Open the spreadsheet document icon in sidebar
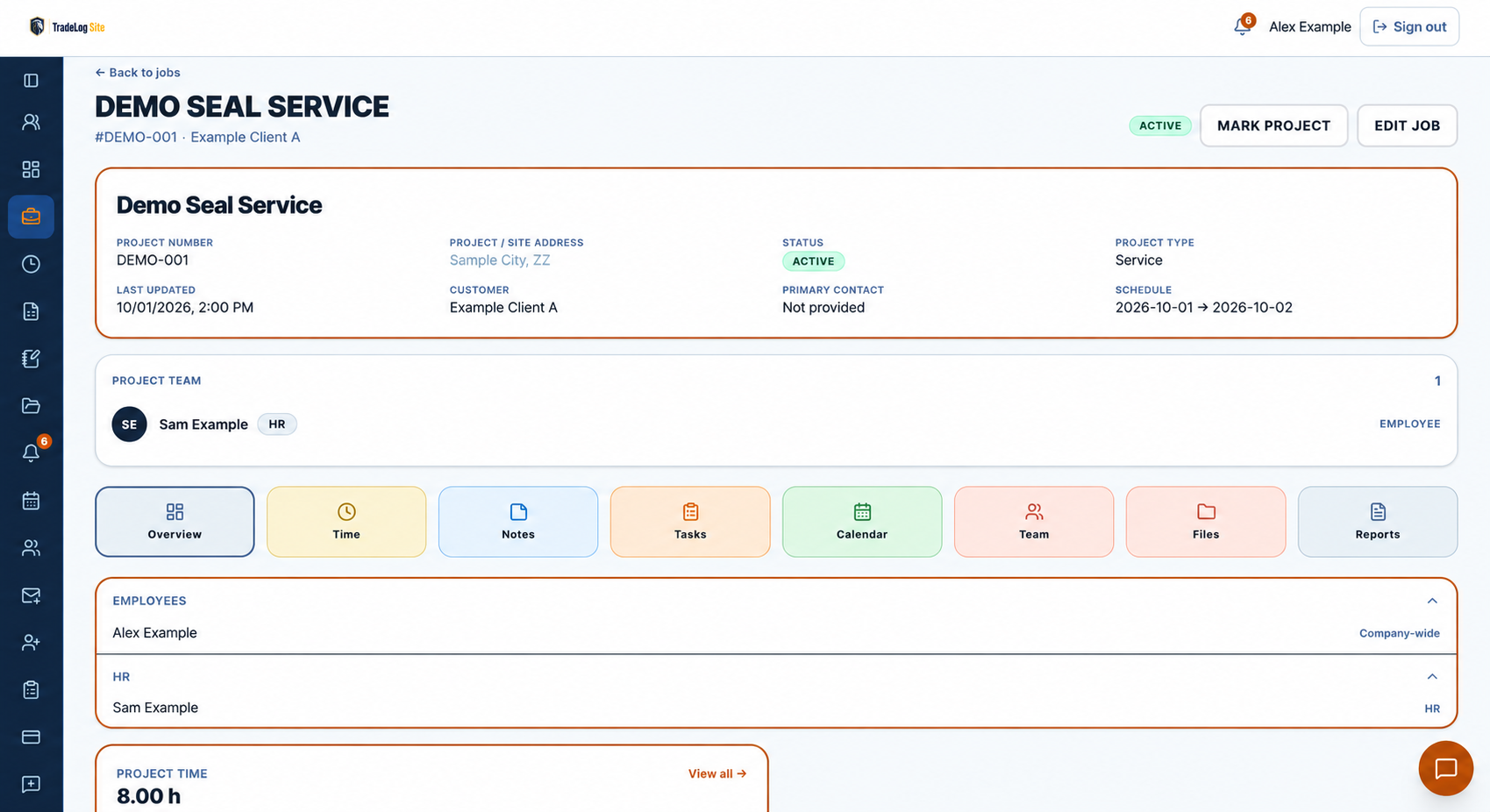The width and height of the screenshot is (1490, 812). 31,311
